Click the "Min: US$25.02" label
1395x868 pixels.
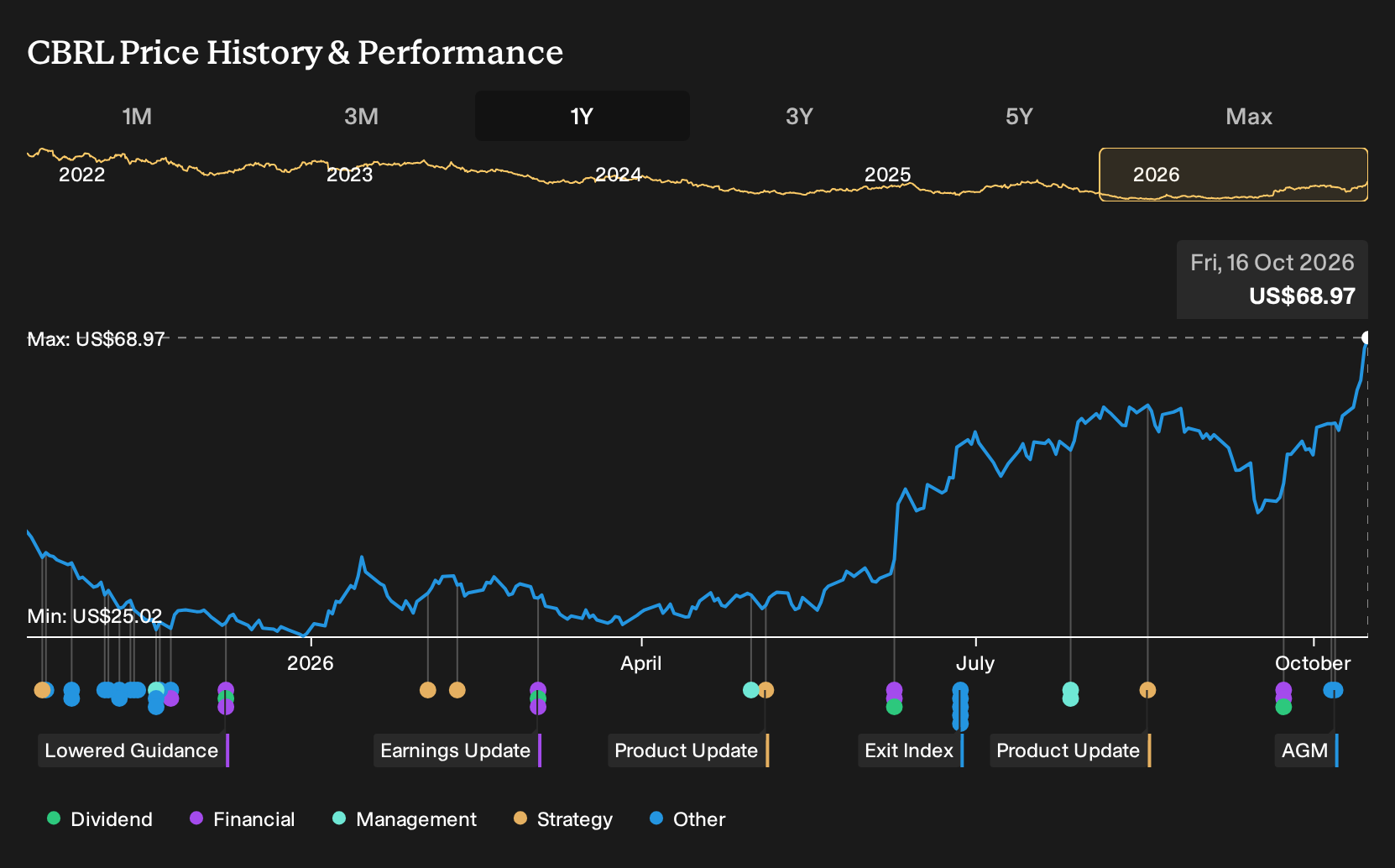click(x=95, y=616)
